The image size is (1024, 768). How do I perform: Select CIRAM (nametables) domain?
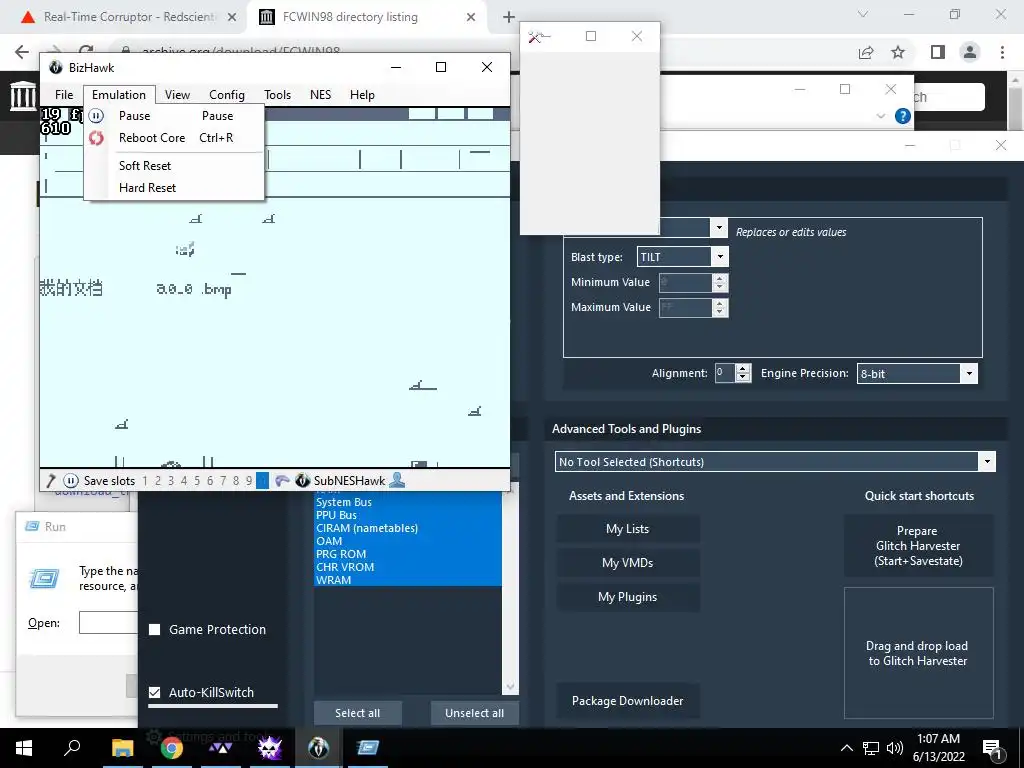[x=408, y=528]
